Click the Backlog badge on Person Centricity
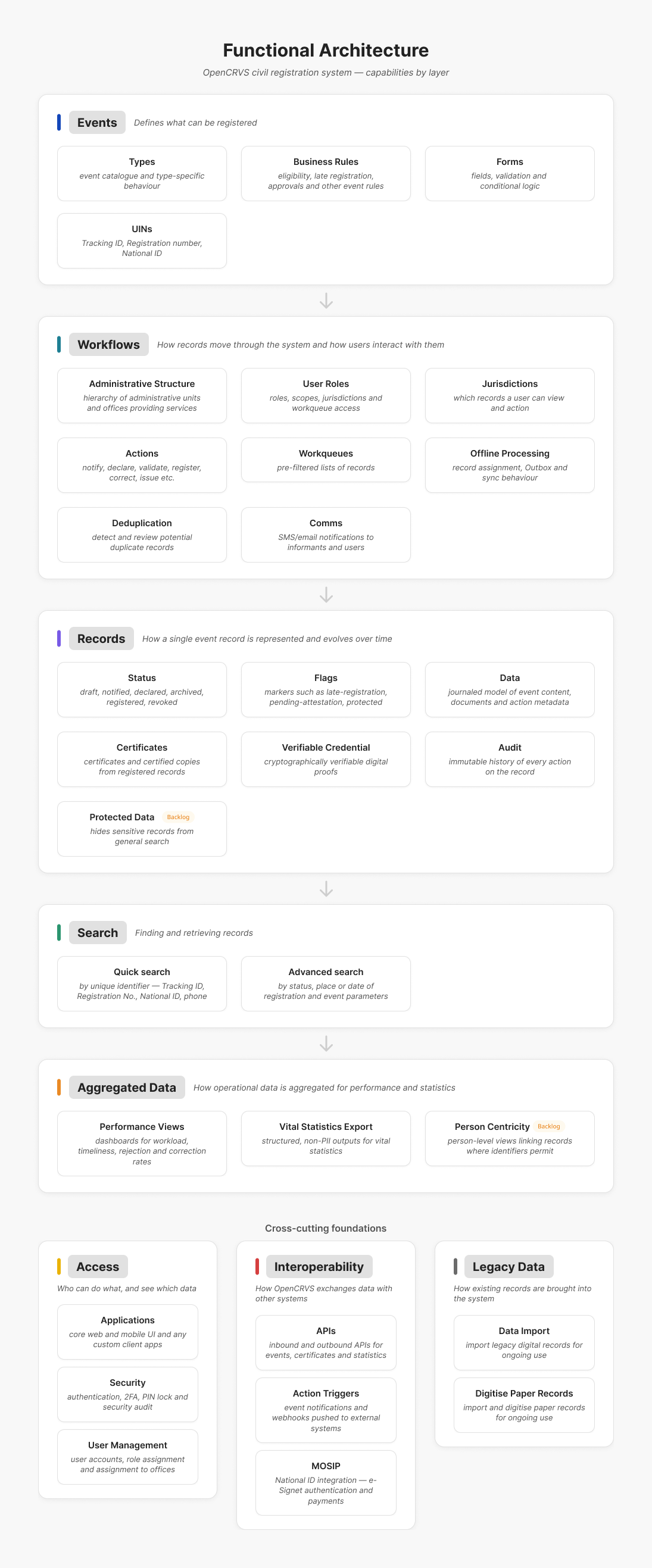This screenshot has height=1568, width=652. click(x=548, y=1126)
